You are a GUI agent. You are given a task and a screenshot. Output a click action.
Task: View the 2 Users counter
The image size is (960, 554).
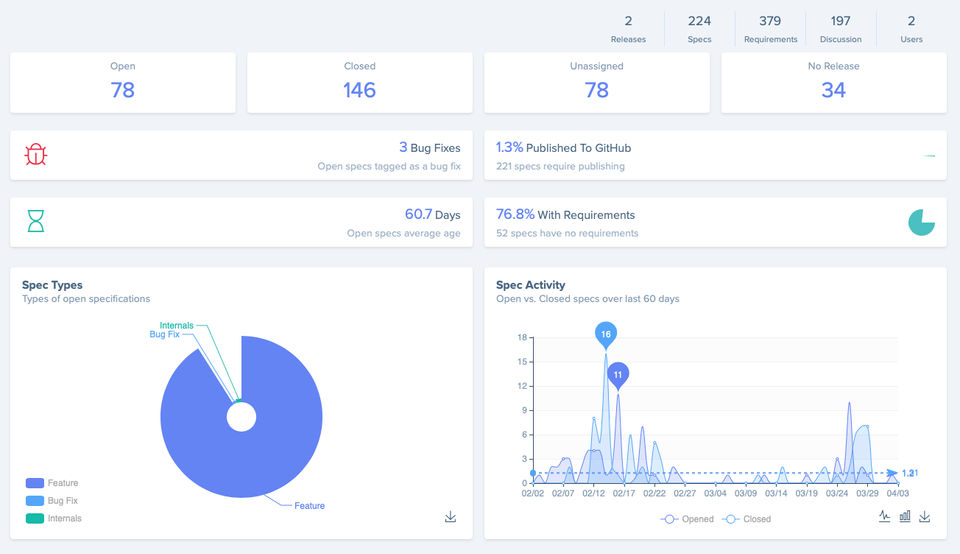[911, 29]
